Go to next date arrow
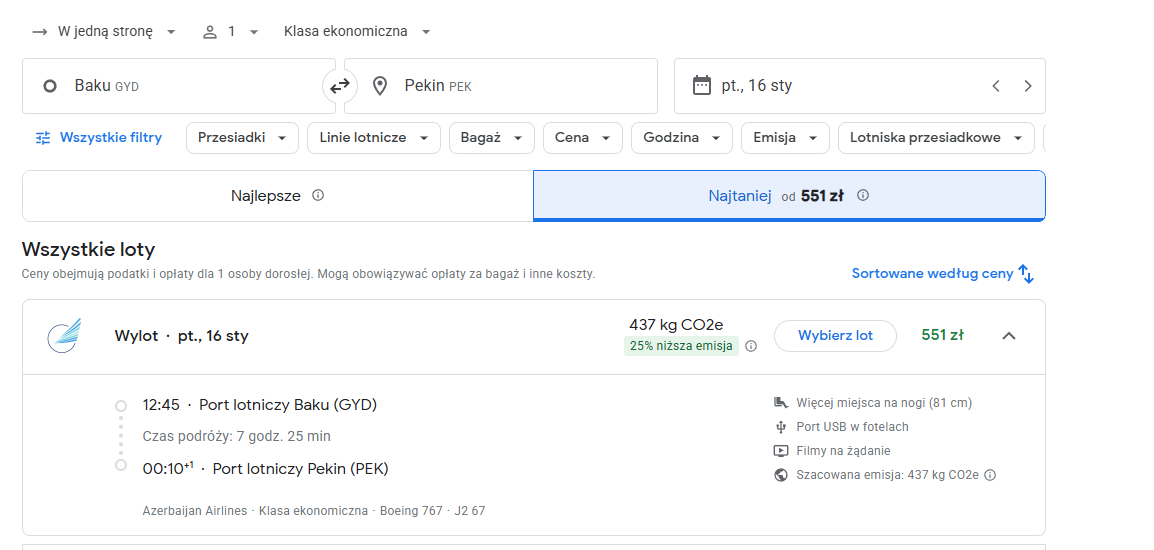The image size is (1154, 550). [1028, 86]
